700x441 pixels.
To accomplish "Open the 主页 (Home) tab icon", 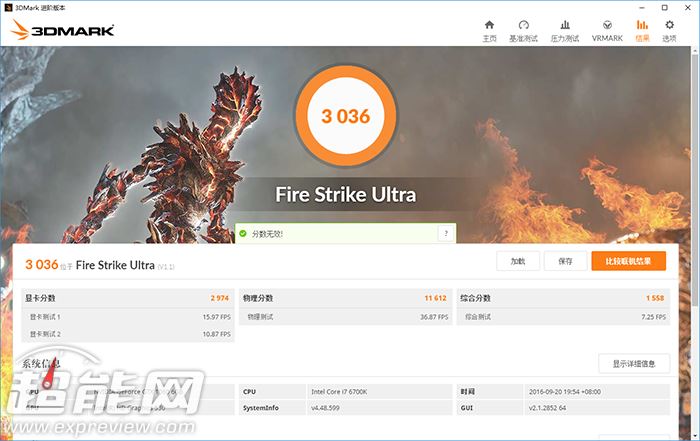I will coord(489,25).
